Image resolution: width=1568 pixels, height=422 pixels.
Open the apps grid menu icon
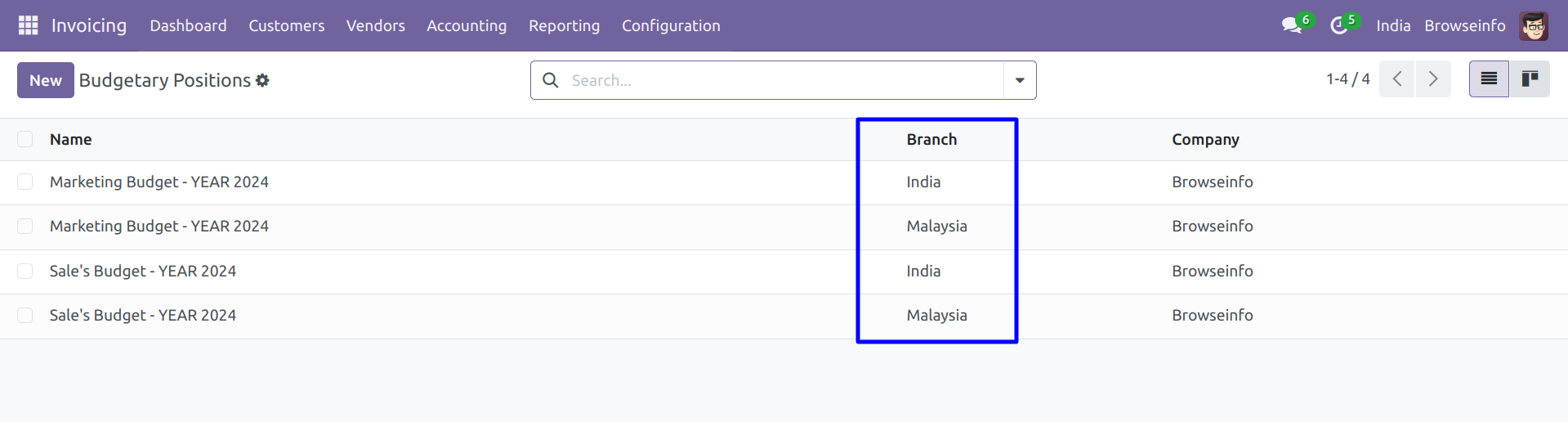click(x=28, y=25)
